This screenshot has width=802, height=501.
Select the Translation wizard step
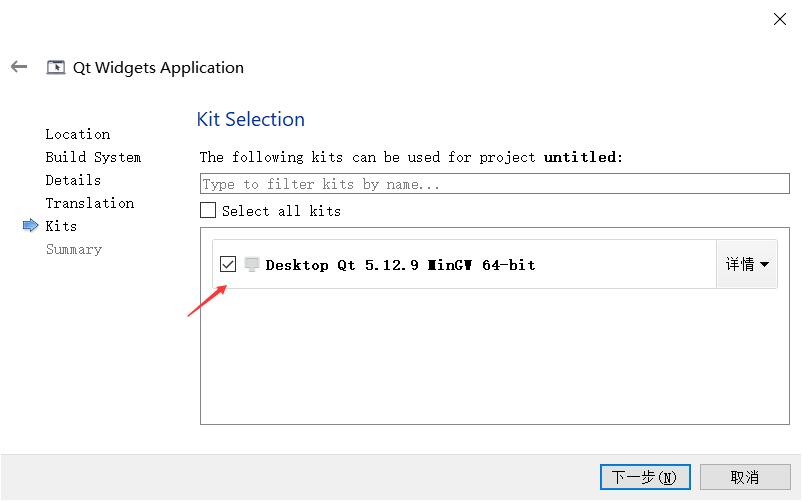pos(90,203)
